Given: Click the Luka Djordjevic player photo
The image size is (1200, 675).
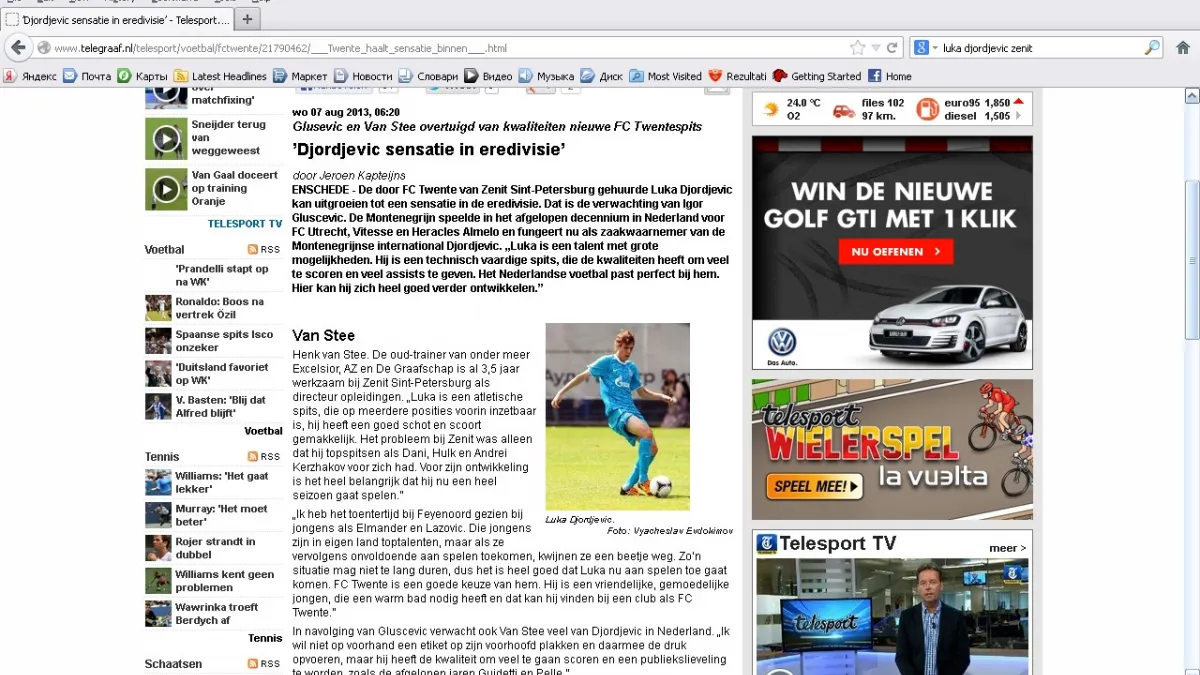Looking at the screenshot, I should [617, 417].
